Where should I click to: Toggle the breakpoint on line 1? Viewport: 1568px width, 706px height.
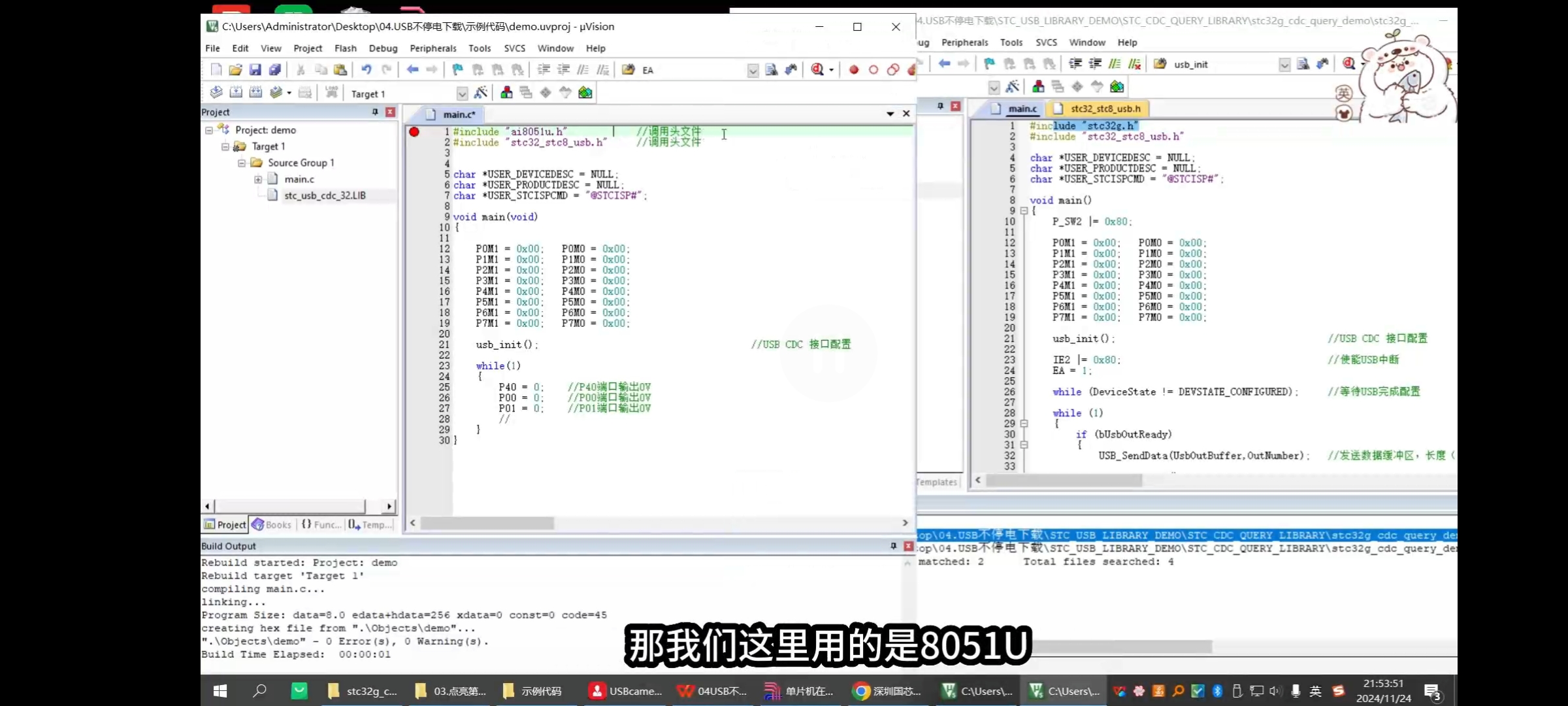(414, 131)
